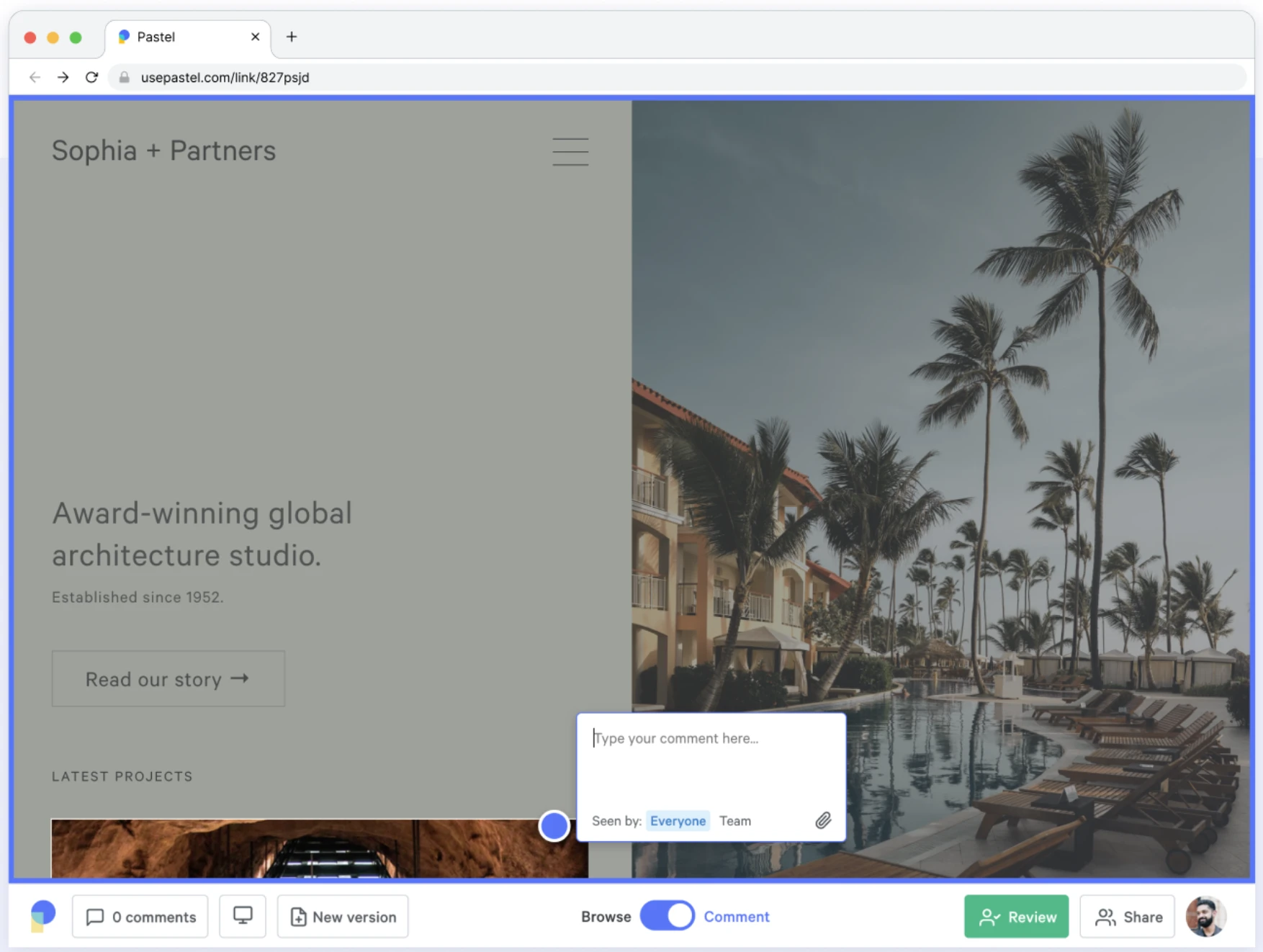Click the desktop device view icon
This screenshot has width=1263, height=952.
click(243, 916)
